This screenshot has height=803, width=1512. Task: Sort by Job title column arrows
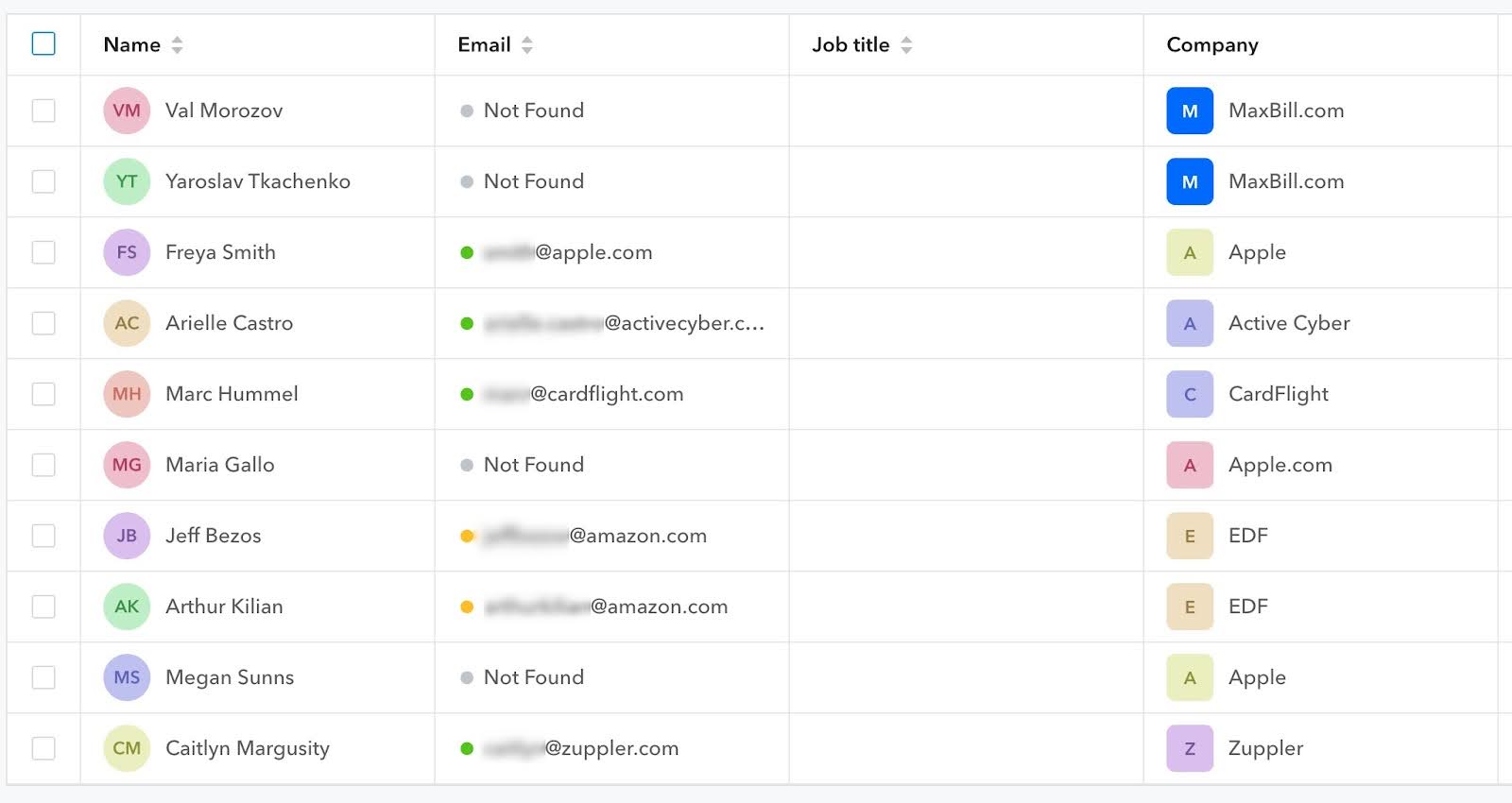pyautogui.click(x=906, y=44)
